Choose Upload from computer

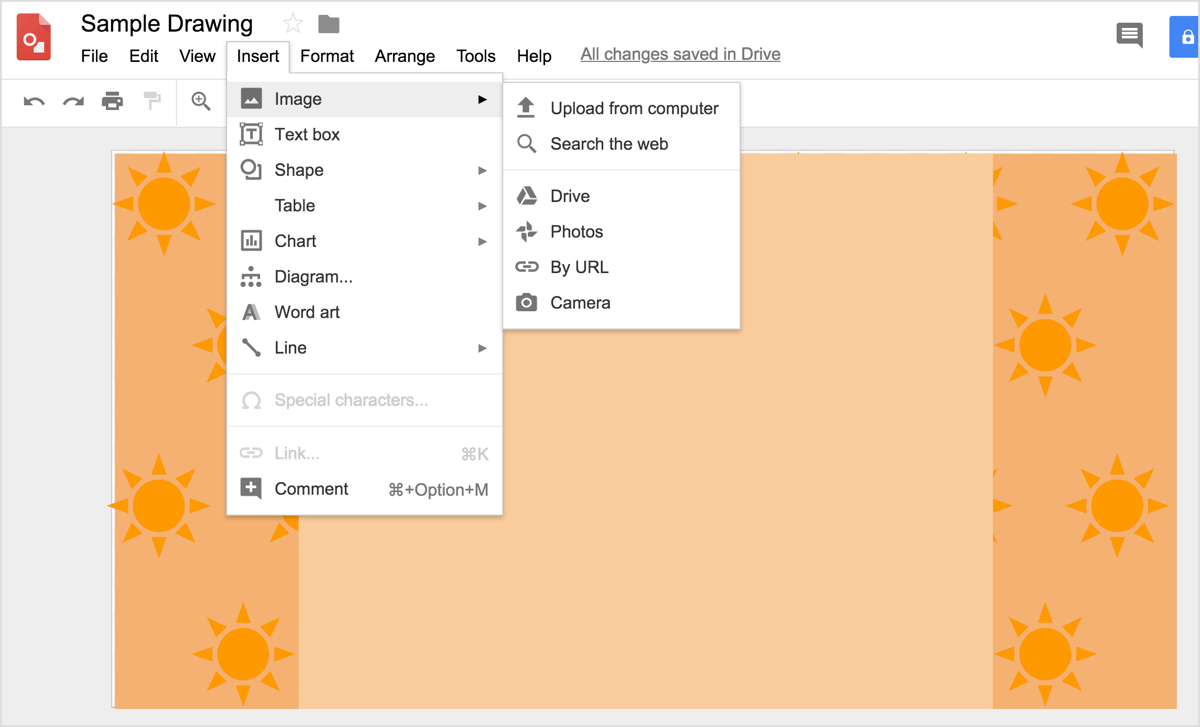click(634, 108)
